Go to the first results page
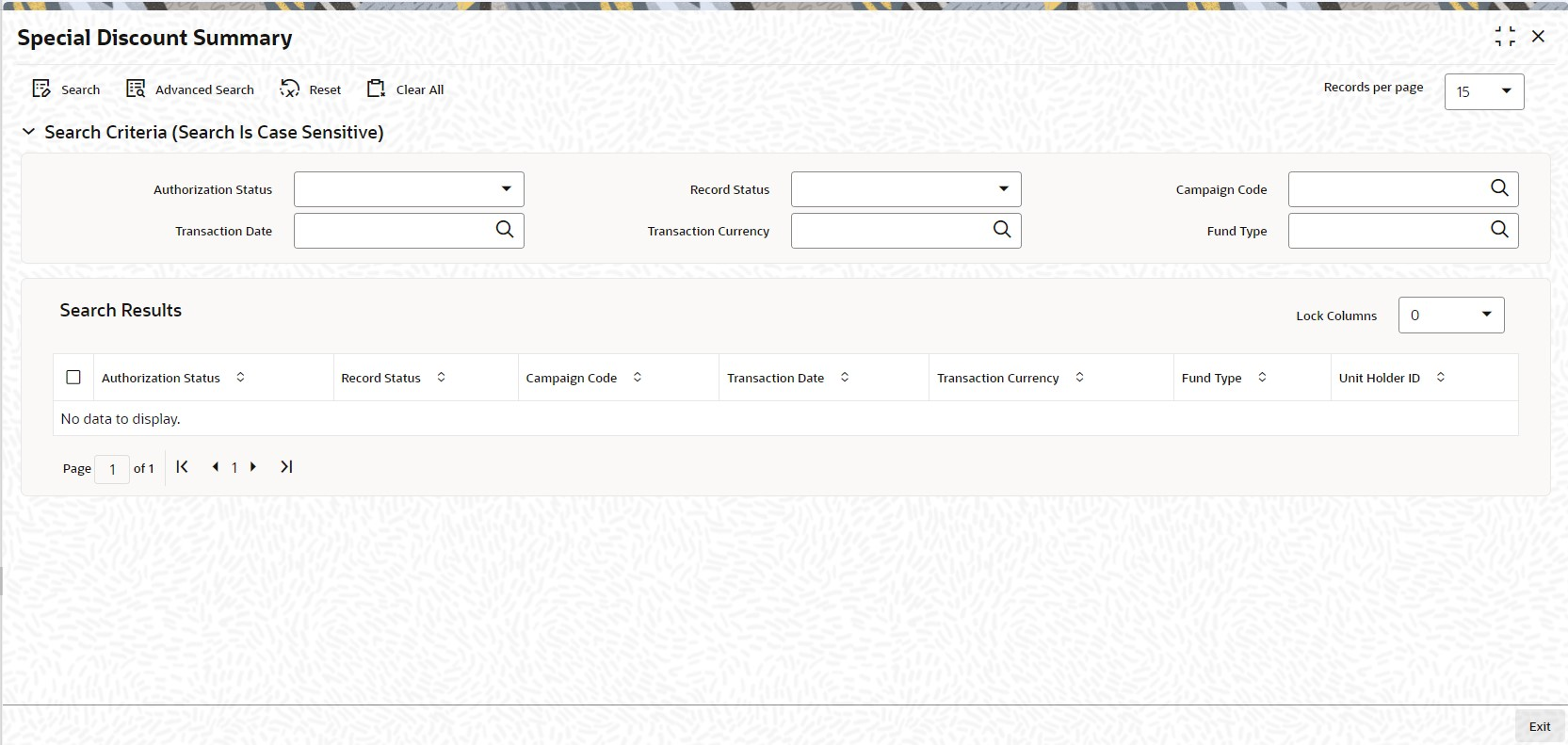This screenshot has width=1568, height=745. point(183,466)
